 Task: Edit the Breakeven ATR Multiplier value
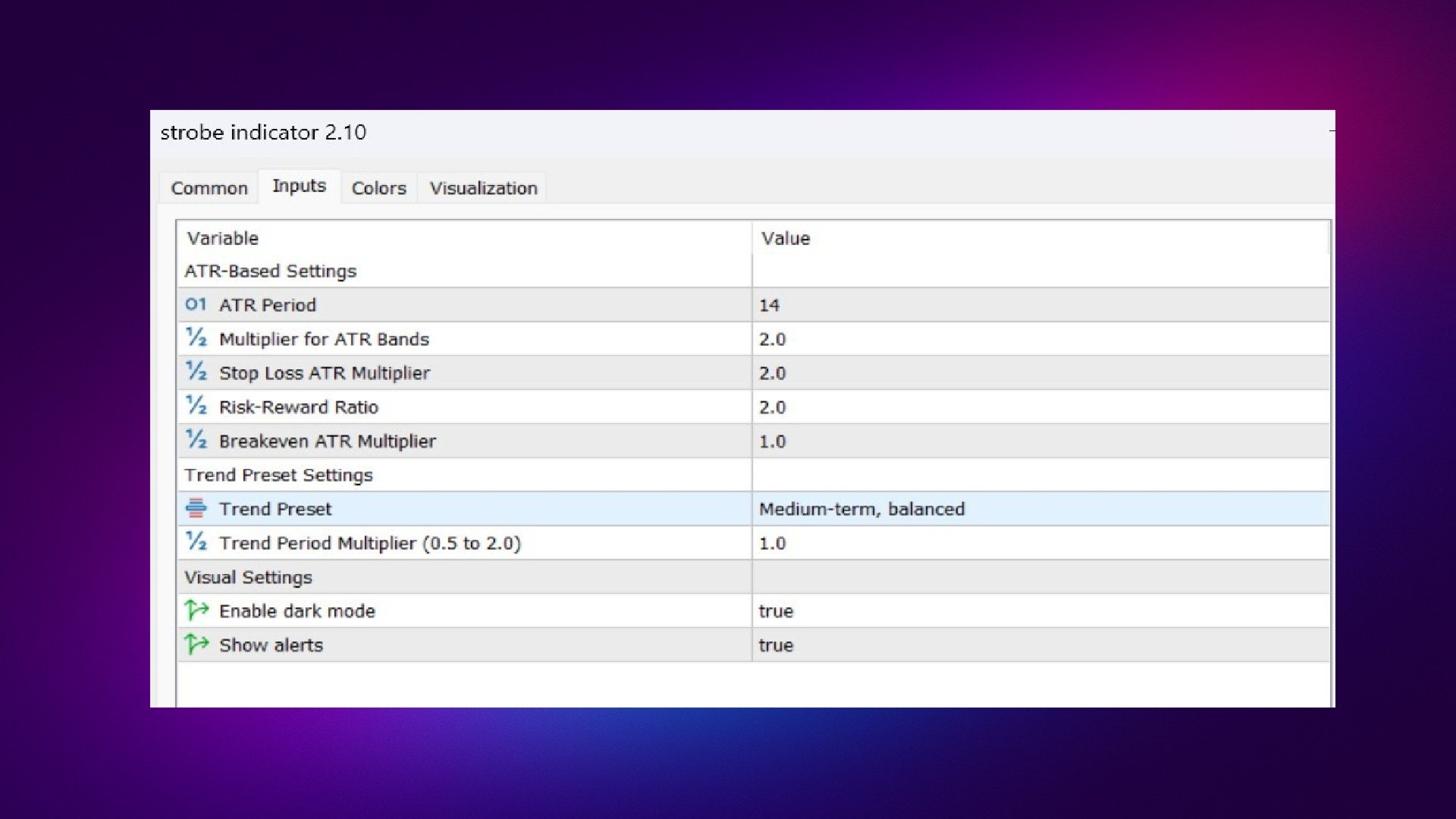(x=1040, y=441)
